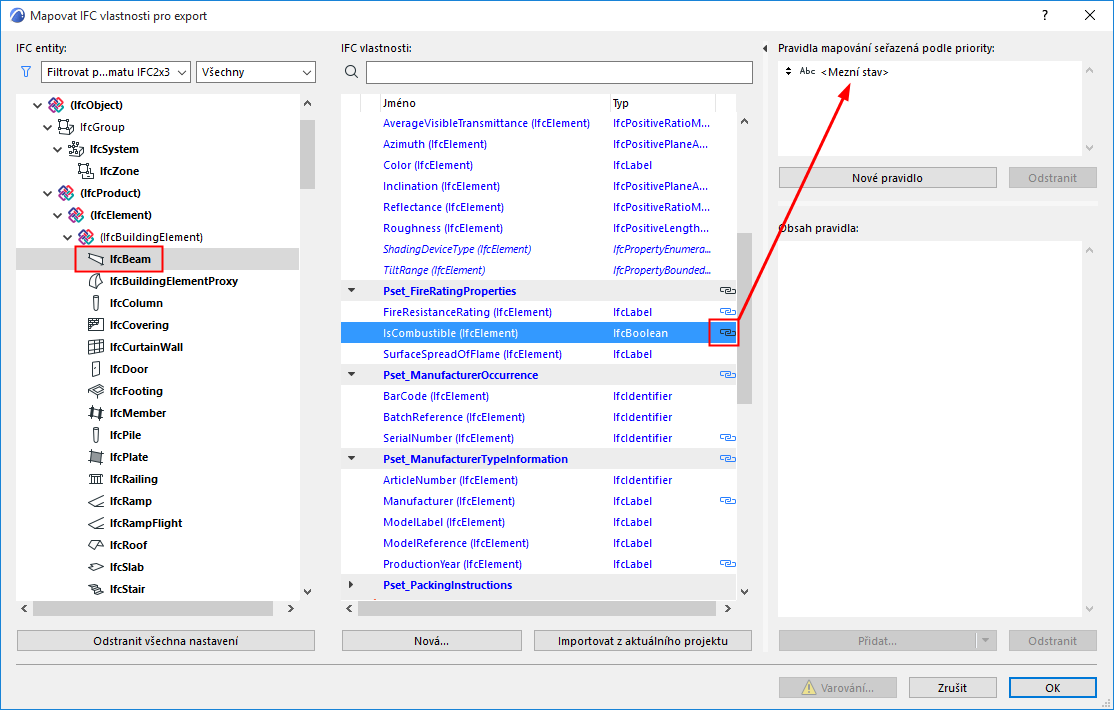Click the IFC vlastnosti search field
Image resolution: width=1114 pixels, height=710 pixels.
pyautogui.click(x=559, y=72)
